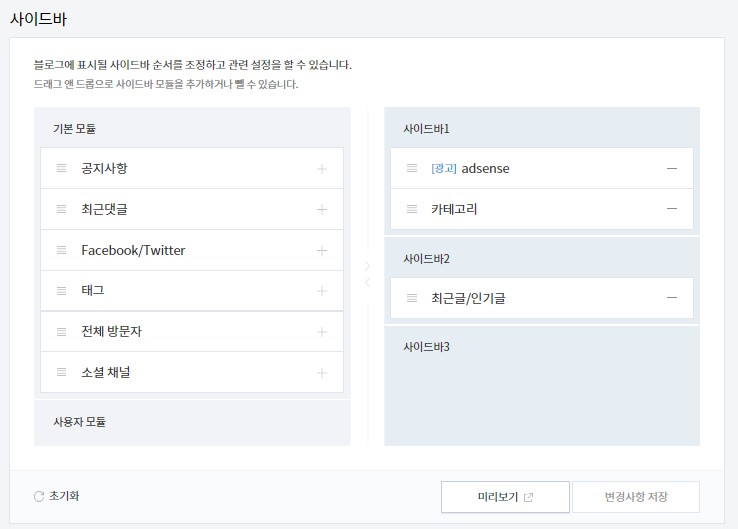Select the Facebook/Twitter module row
Viewport: 738px width, 529px height.
point(192,250)
